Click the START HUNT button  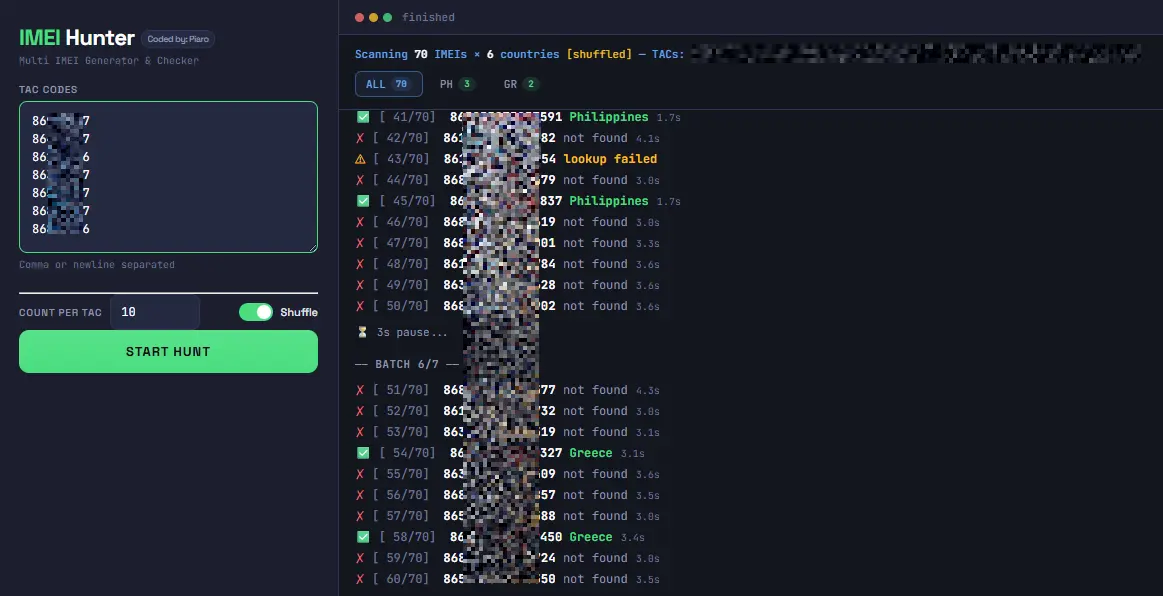click(x=168, y=351)
